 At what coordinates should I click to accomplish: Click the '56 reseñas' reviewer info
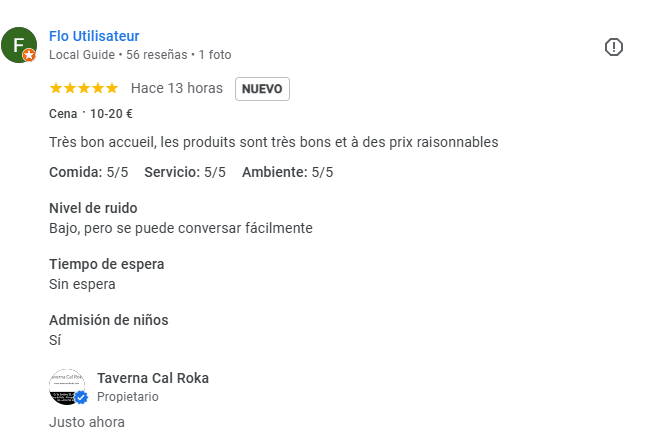pos(157,55)
